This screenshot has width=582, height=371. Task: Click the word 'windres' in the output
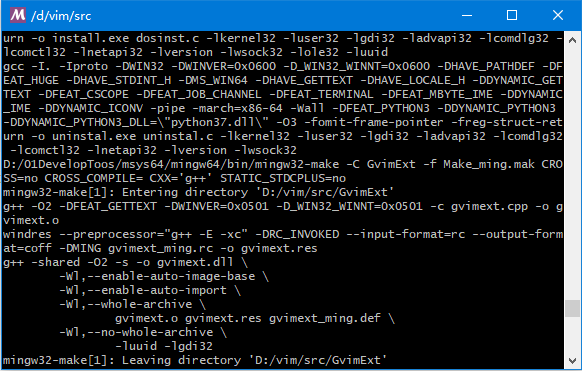click(27, 234)
